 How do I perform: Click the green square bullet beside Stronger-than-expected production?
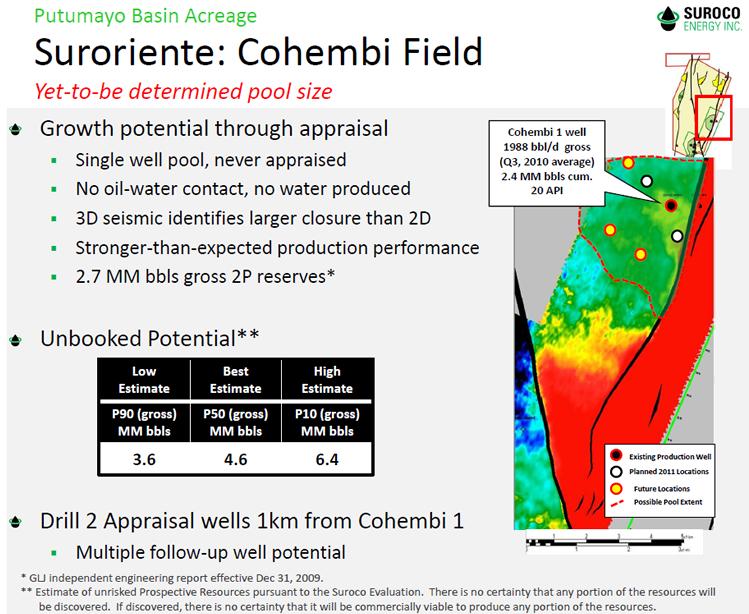pos(54,248)
